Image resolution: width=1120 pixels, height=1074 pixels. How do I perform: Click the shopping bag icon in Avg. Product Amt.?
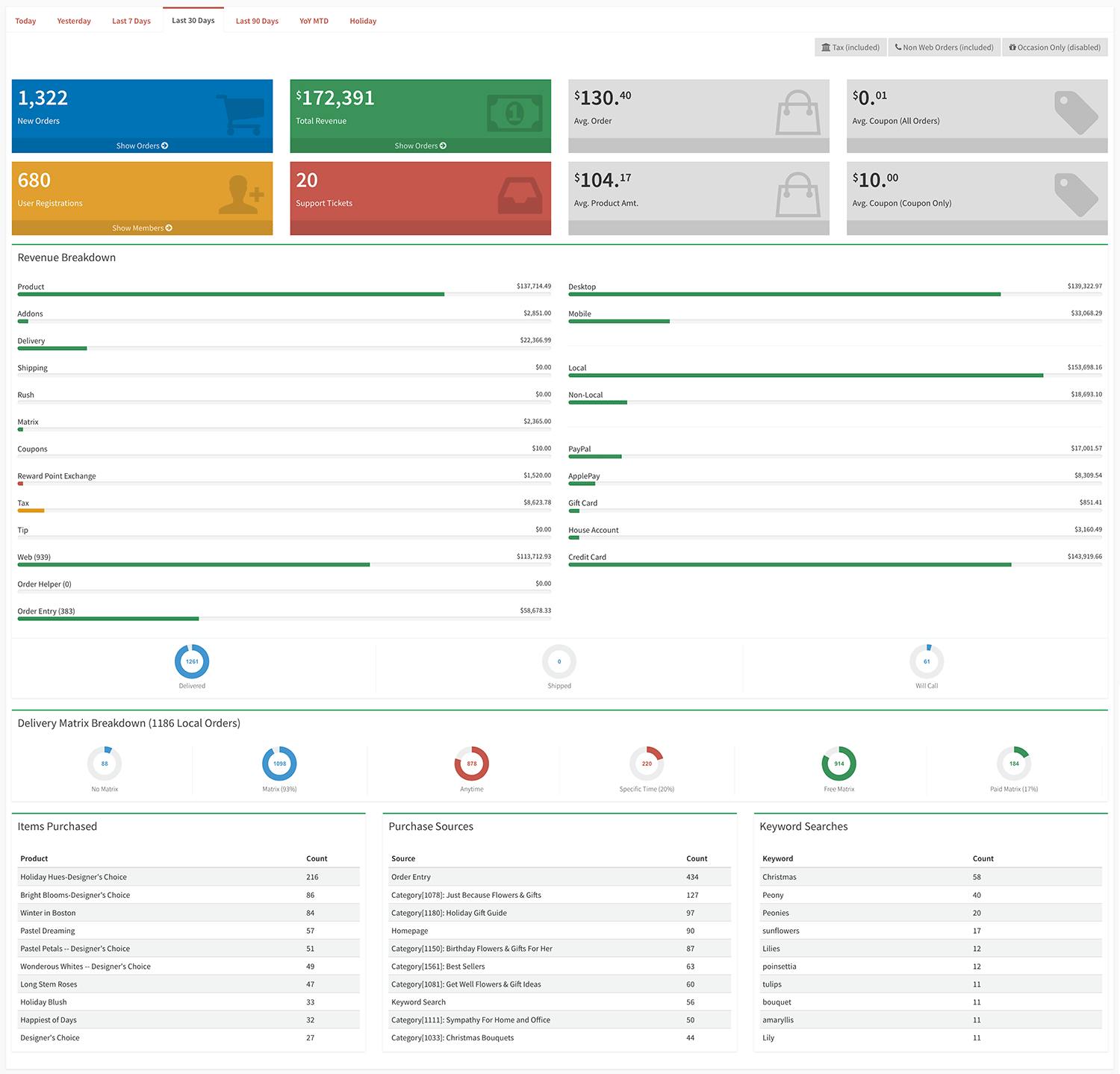[x=797, y=195]
